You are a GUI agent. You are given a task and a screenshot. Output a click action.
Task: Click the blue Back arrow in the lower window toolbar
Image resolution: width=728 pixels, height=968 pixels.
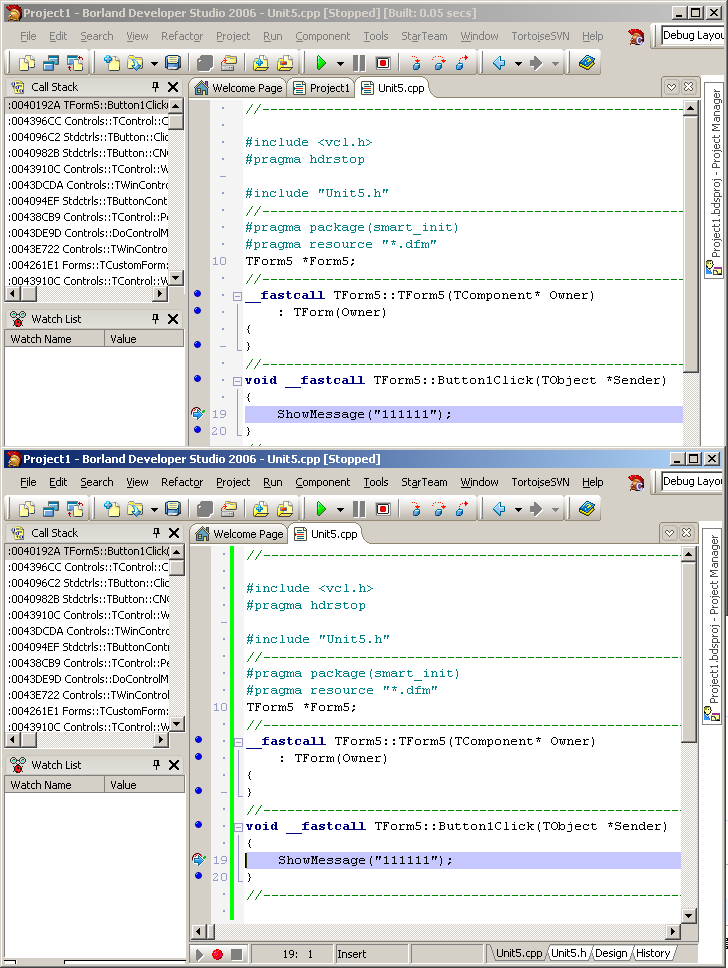tap(499, 509)
